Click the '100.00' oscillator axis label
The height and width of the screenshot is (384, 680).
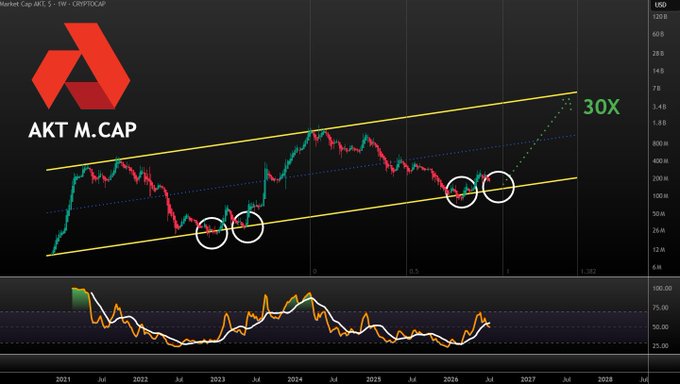click(662, 288)
